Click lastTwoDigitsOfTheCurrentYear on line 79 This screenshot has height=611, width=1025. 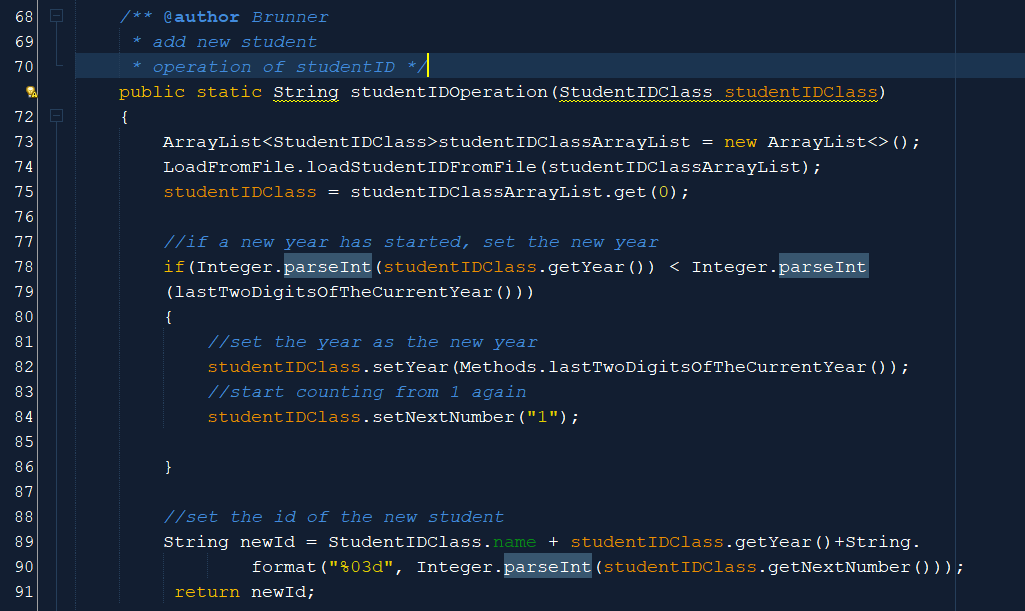pos(333,292)
